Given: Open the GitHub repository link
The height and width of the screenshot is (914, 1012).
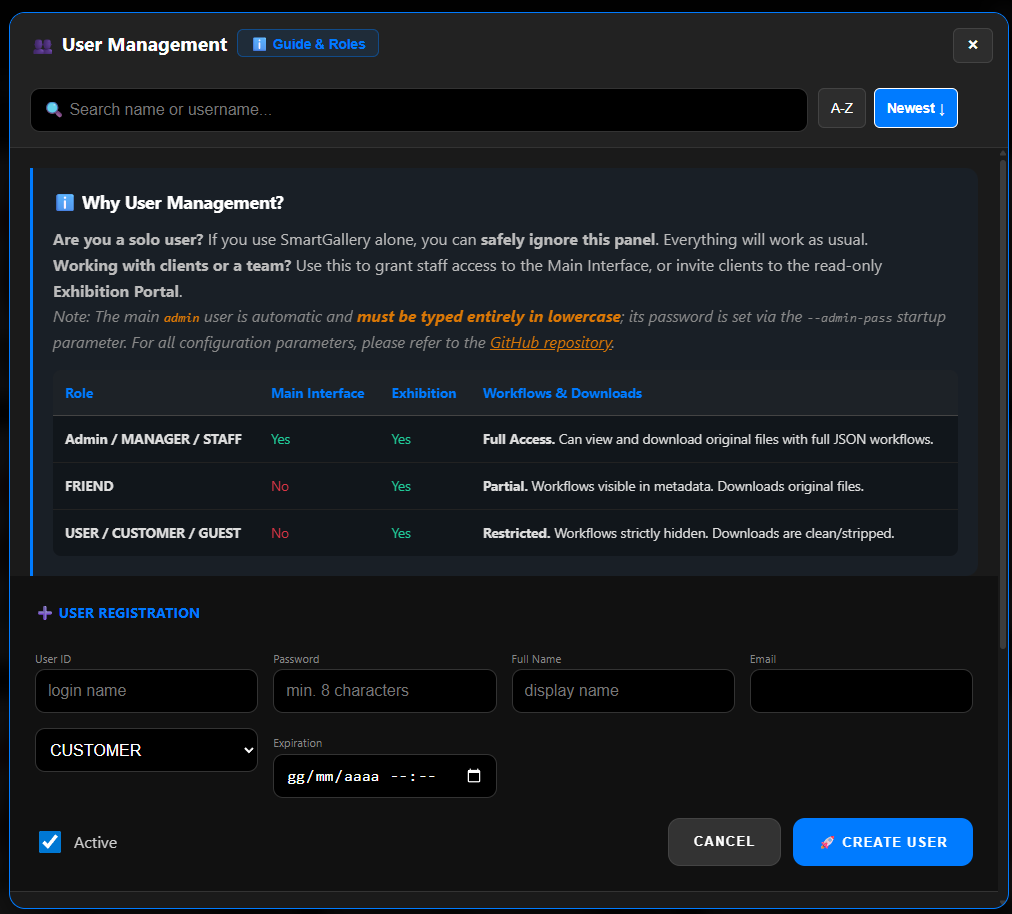Looking at the screenshot, I should (550, 342).
